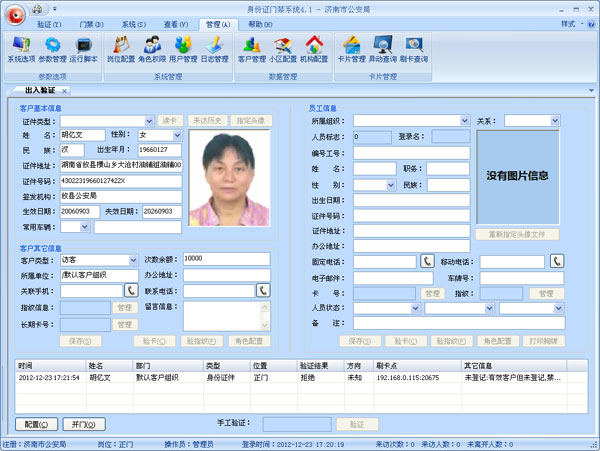Click phone icon next to 关联手机
600x451 pixels.
click(x=131, y=290)
